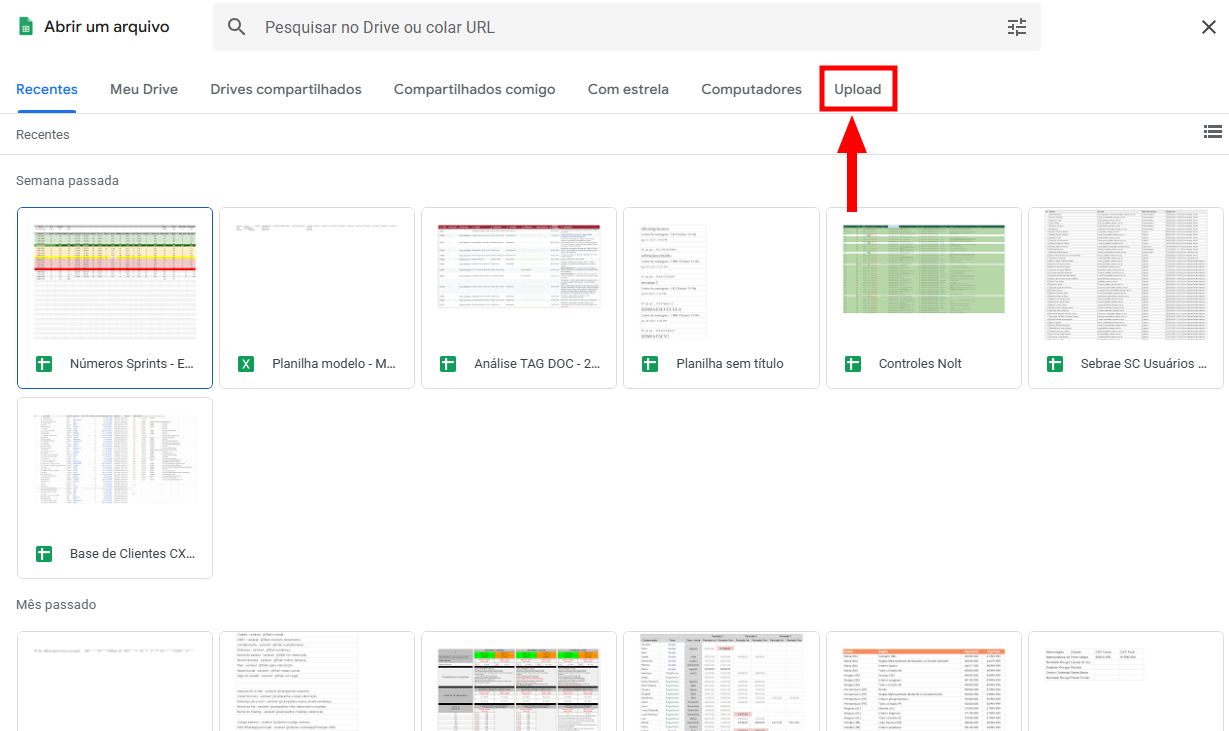Viewport: 1229px width, 731px height.
Task: Click Sheets icon beside Base de Clientes
Action: 44,554
